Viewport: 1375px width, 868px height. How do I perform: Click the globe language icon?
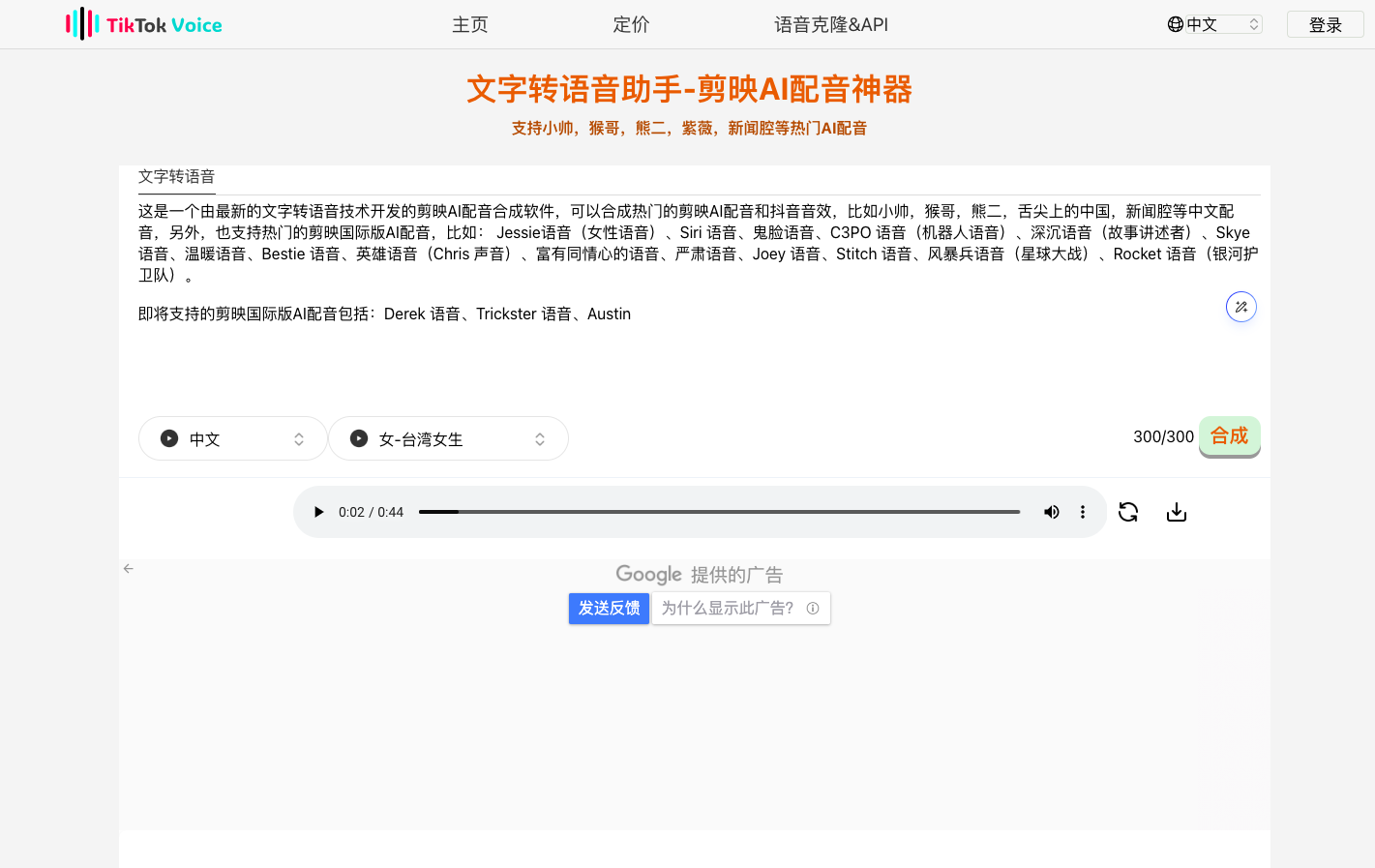(1176, 24)
